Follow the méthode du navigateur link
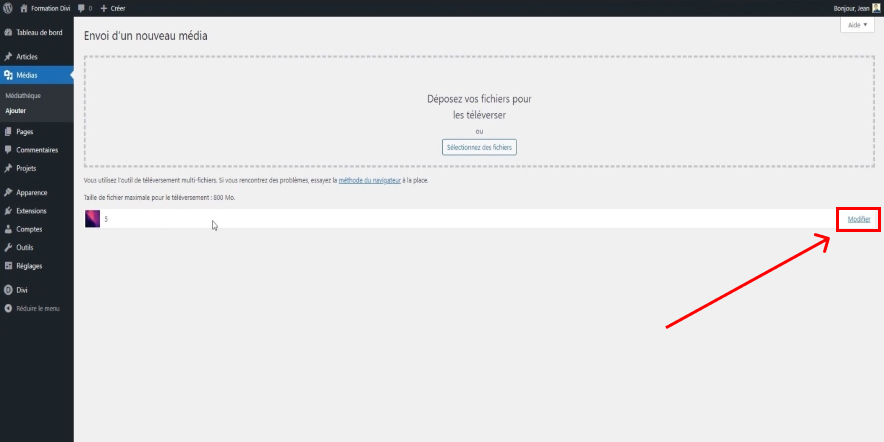This screenshot has height=442, width=884. (370, 181)
